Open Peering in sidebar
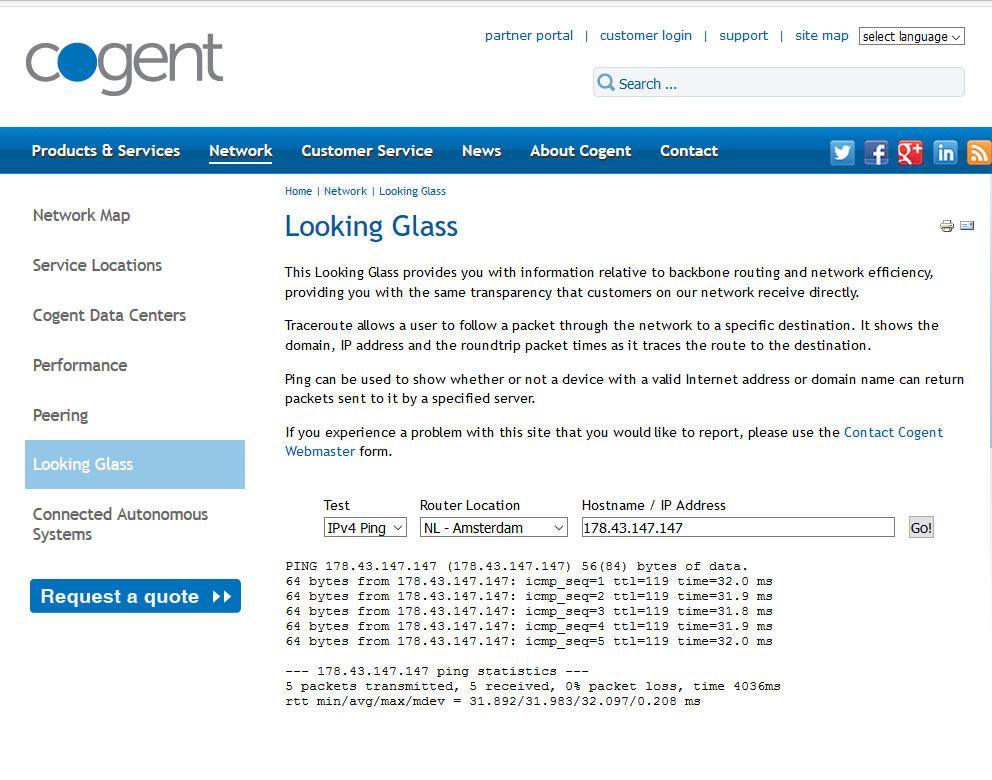 tap(61, 415)
